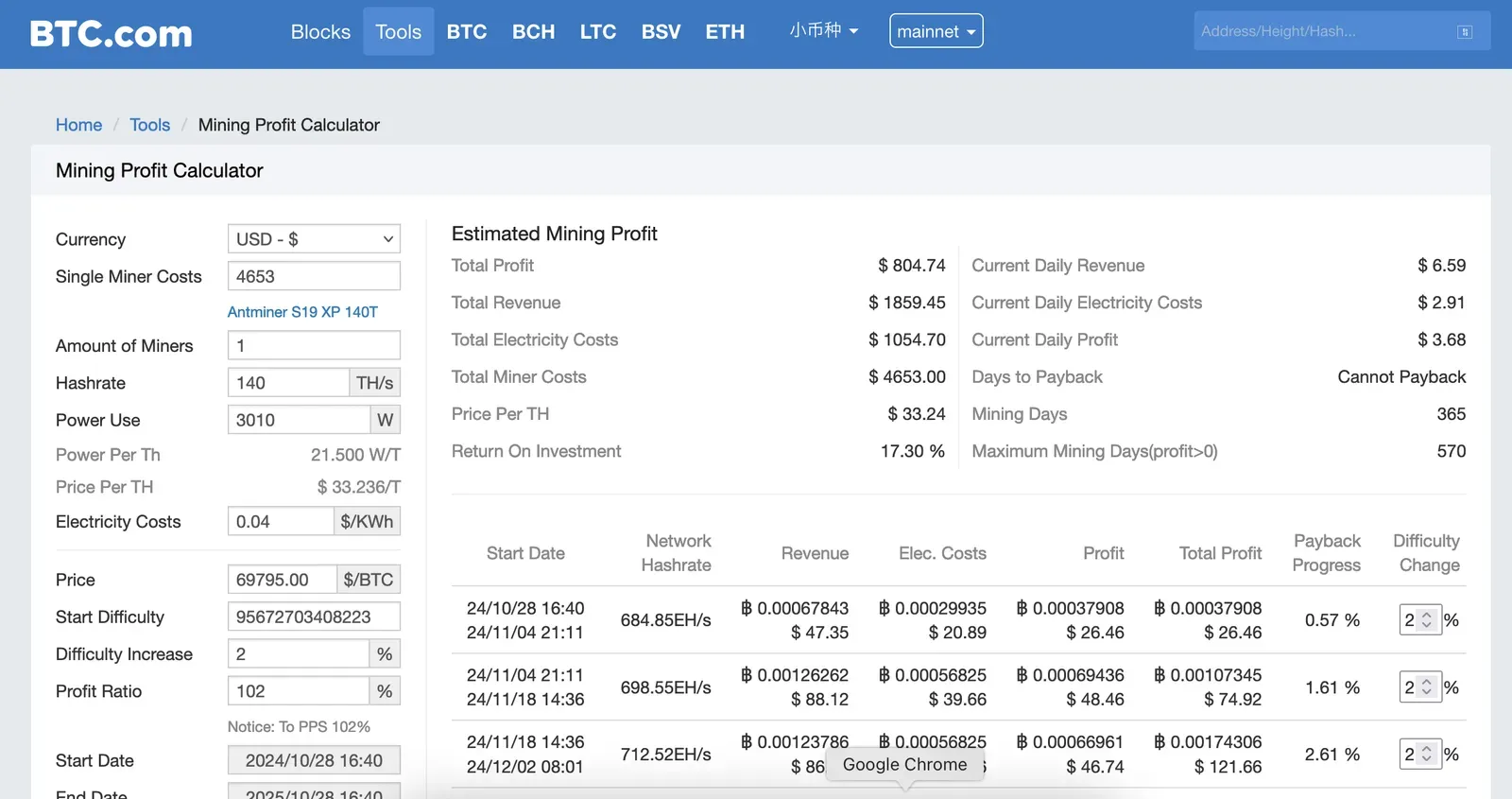Click the Notice: To PPS 102% text

[299, 726]
